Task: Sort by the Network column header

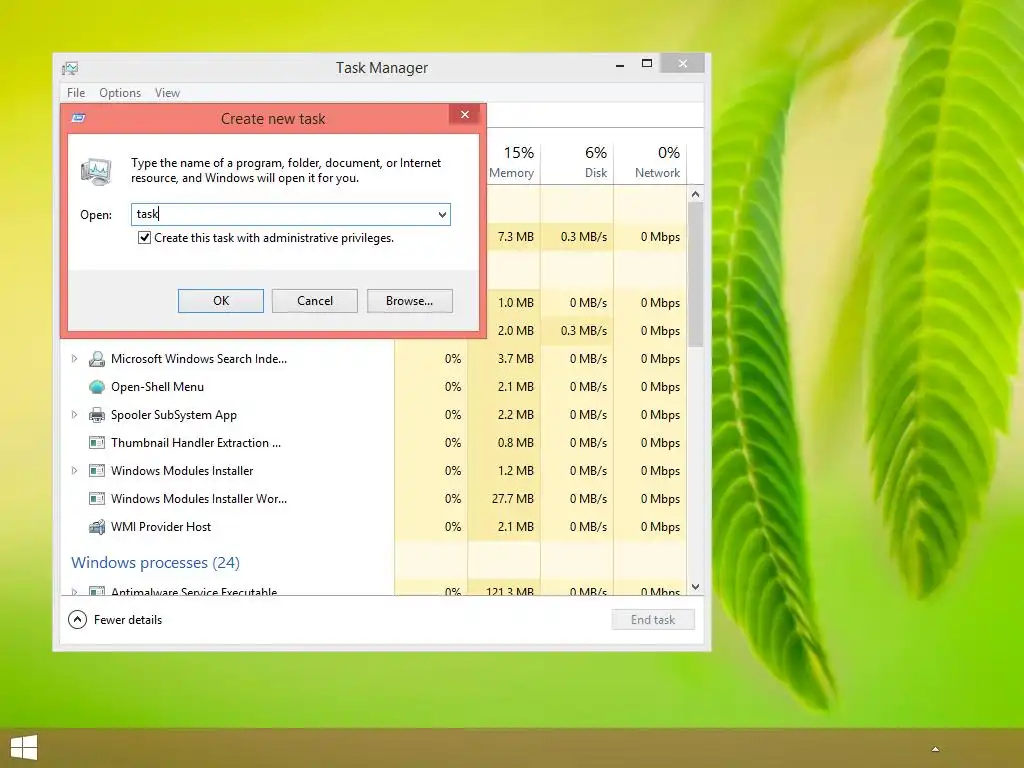Action: [x=650, y=162]
